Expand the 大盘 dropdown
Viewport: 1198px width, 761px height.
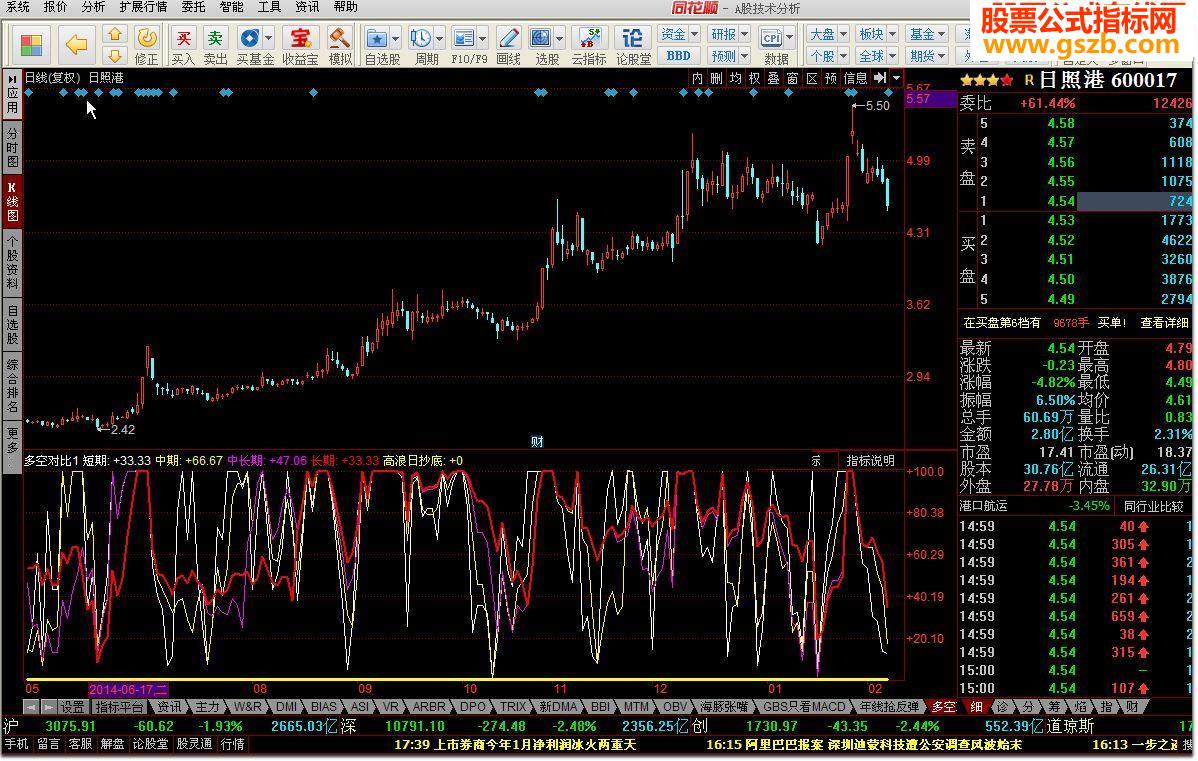click(x=828, y=34)
